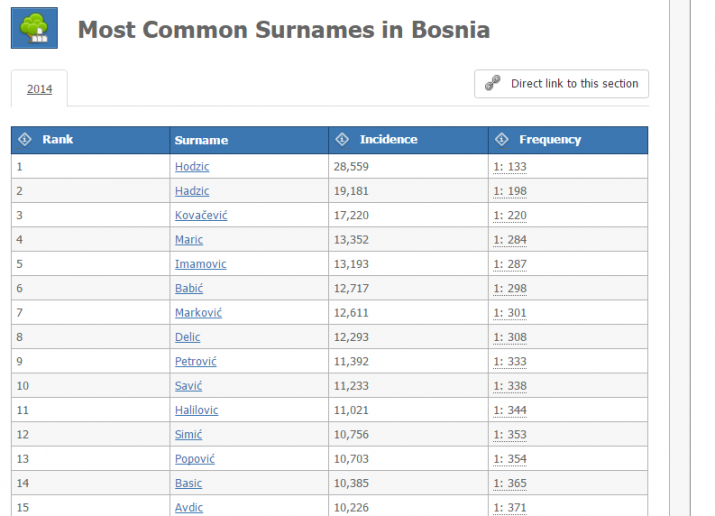Viewport: 715px width, 516px height.
Task: Open the Hodzic surname link
Action: click(x=192, y=167)
